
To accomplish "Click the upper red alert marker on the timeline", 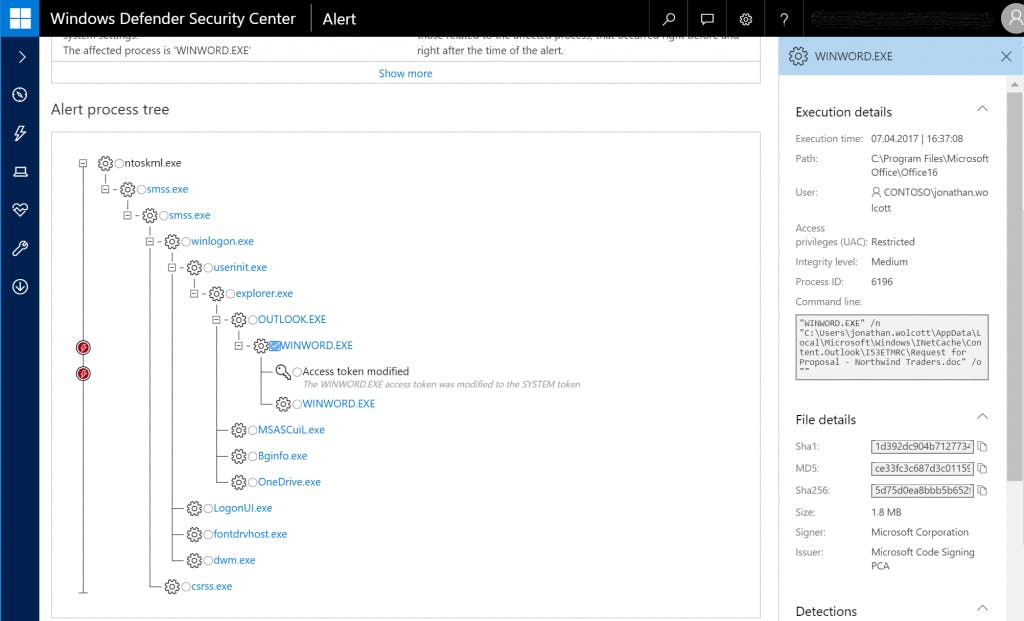I will [84, 347].
